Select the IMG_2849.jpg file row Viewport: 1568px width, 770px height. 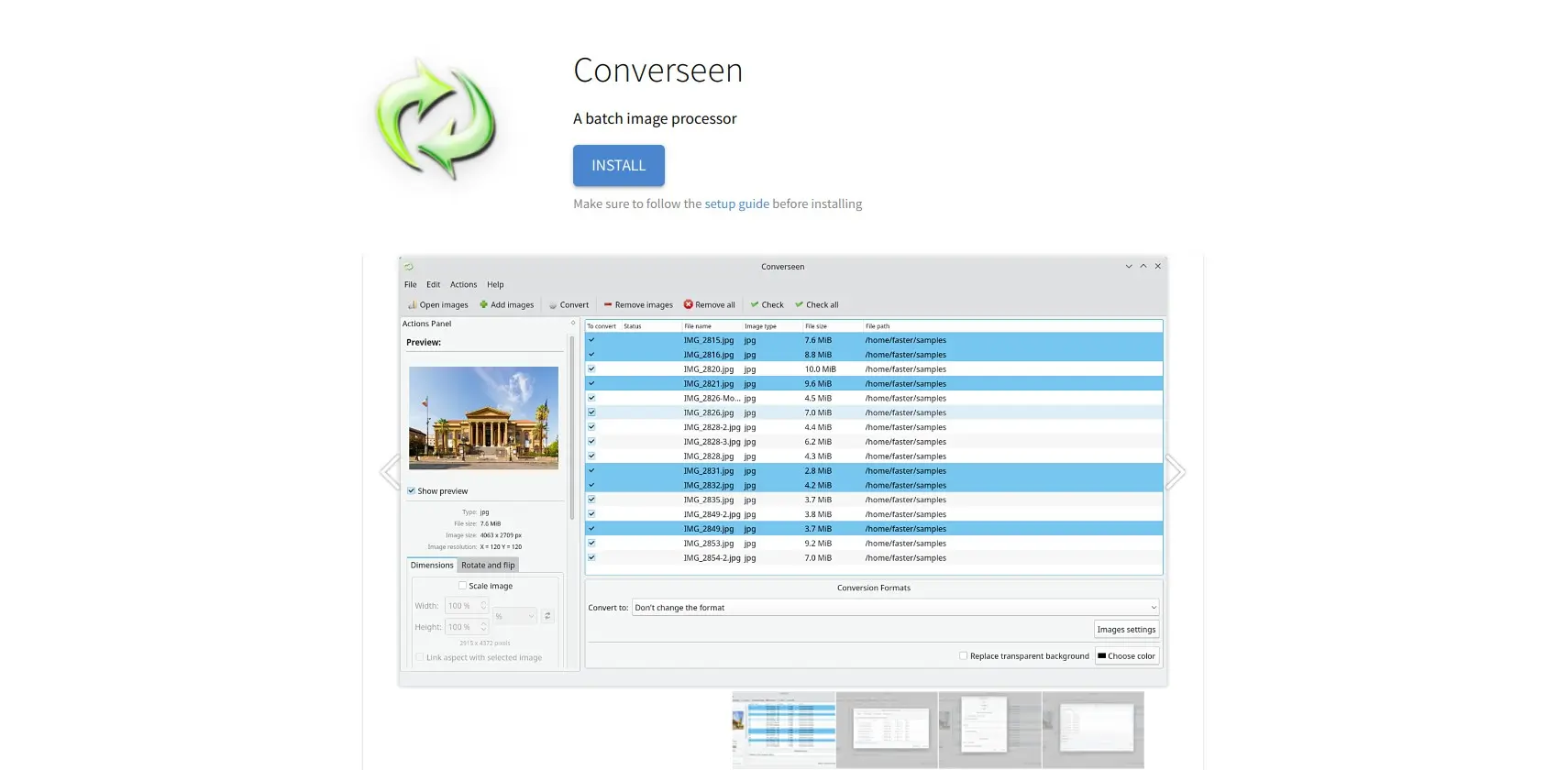pos(874,529)
